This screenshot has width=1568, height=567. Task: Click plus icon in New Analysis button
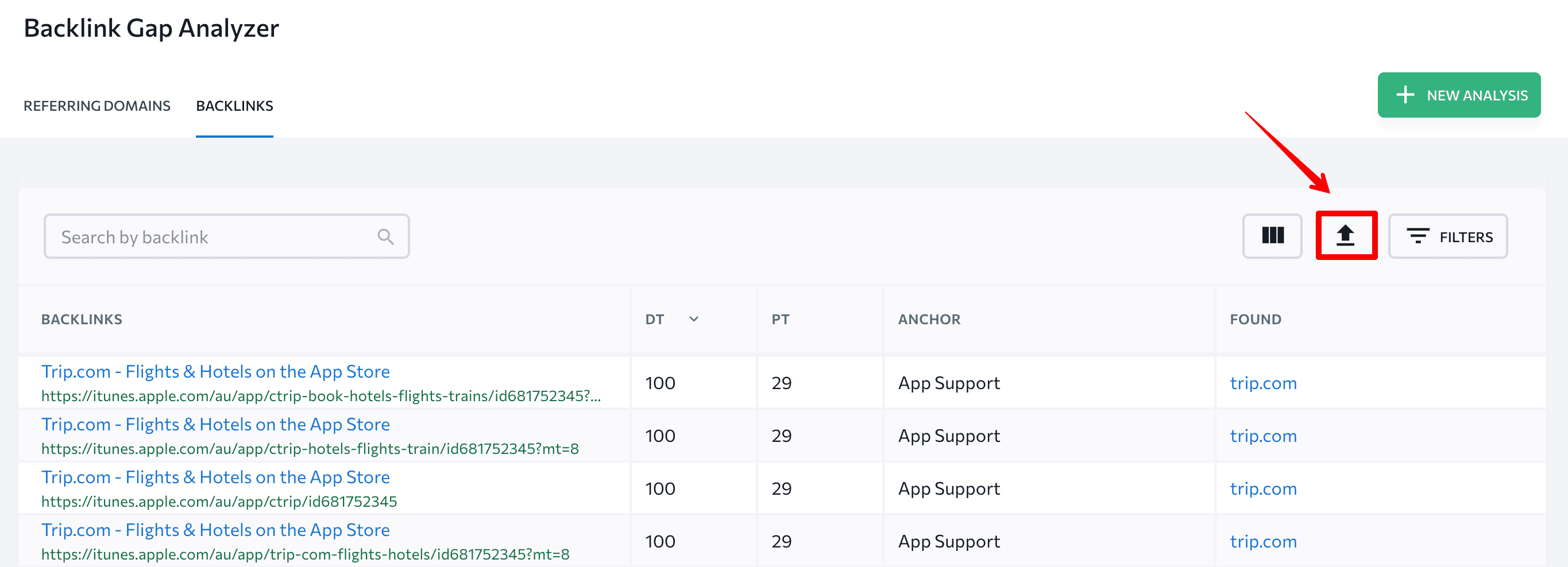tap(1405, 95)
